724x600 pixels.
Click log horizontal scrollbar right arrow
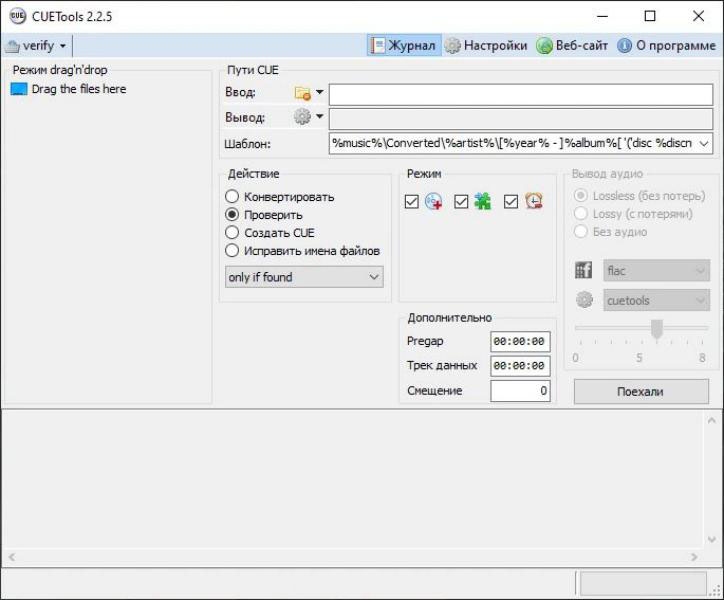tap(694, 557)
